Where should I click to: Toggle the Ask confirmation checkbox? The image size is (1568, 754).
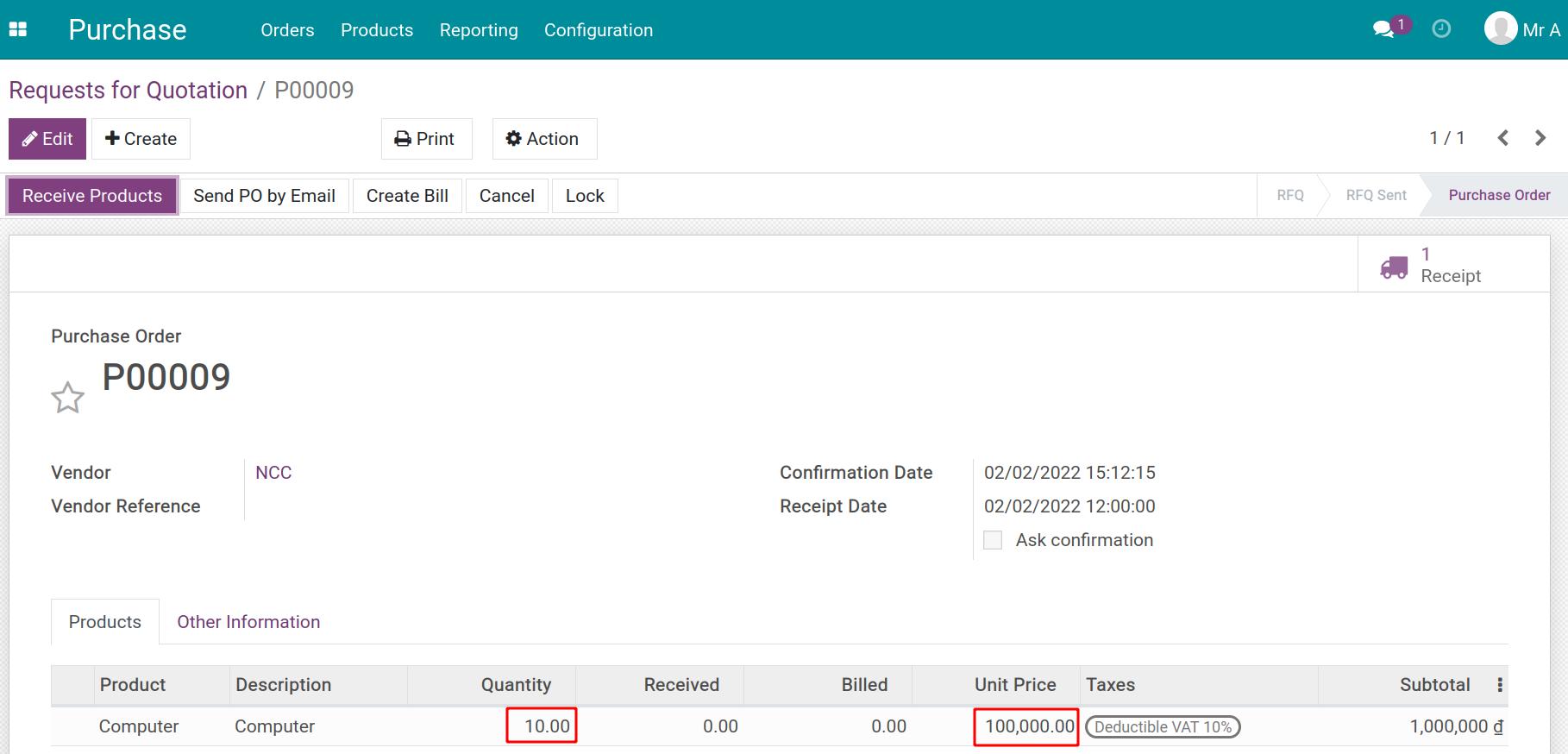(993, 540)
